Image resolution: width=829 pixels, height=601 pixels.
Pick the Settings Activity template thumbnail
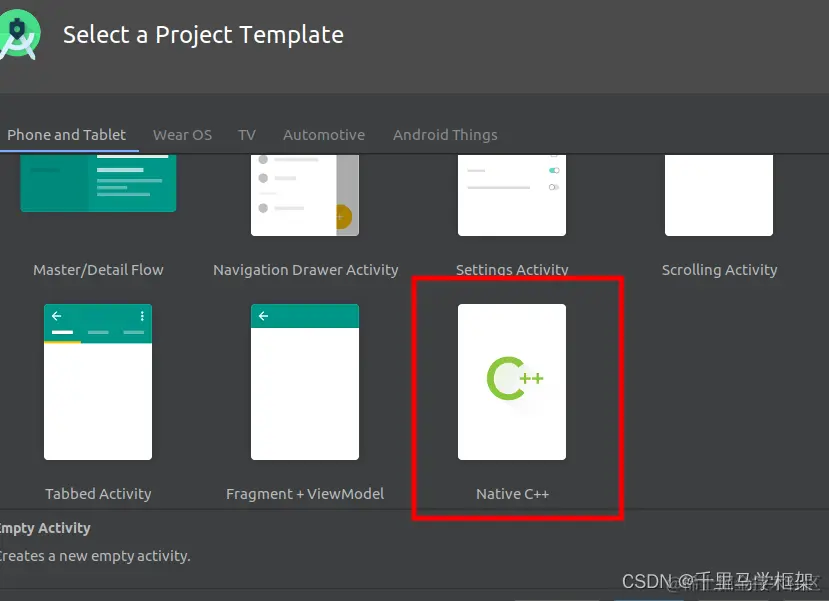click(x=512, y=195)
